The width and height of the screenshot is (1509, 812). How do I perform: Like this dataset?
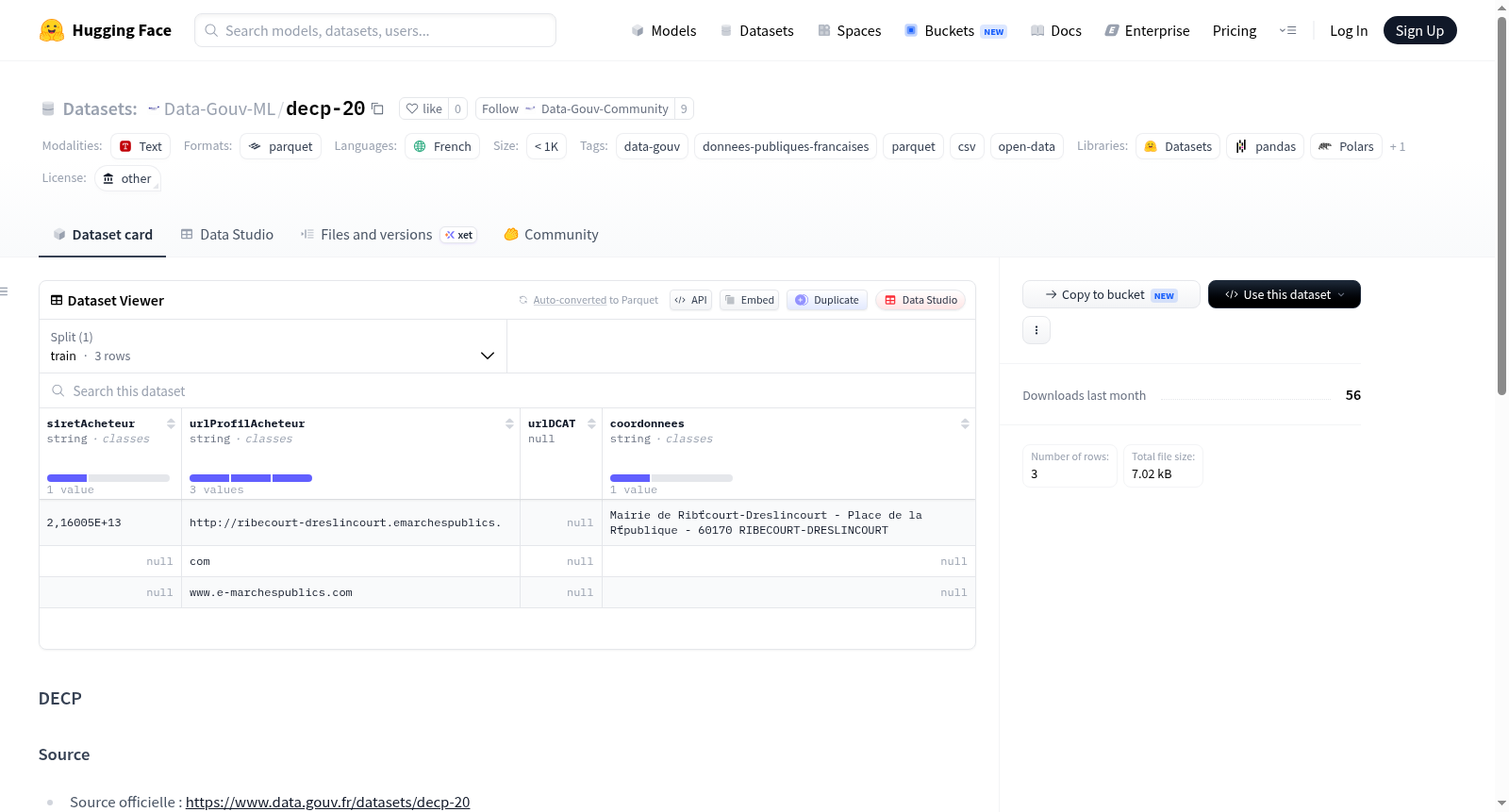423,108
